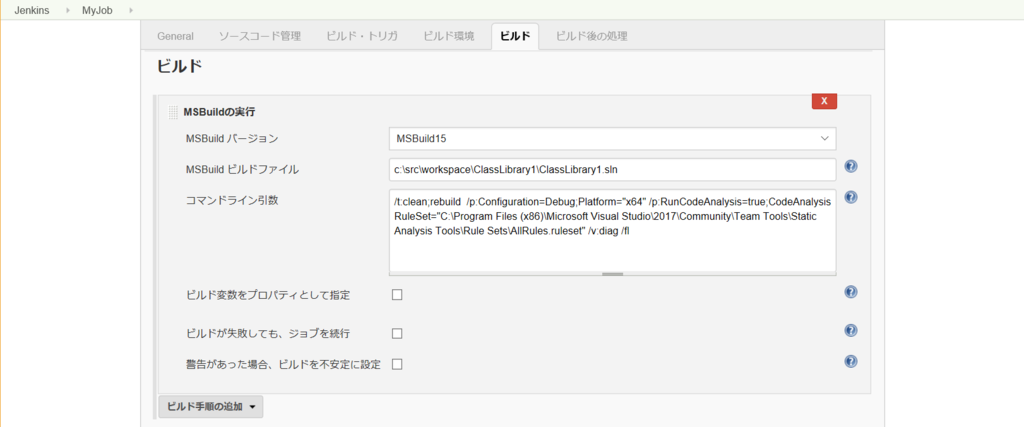The height and width of the screenshot is (427, 1024).
Task: Go to the ビルド環境 tab
Action: [448, 36]
